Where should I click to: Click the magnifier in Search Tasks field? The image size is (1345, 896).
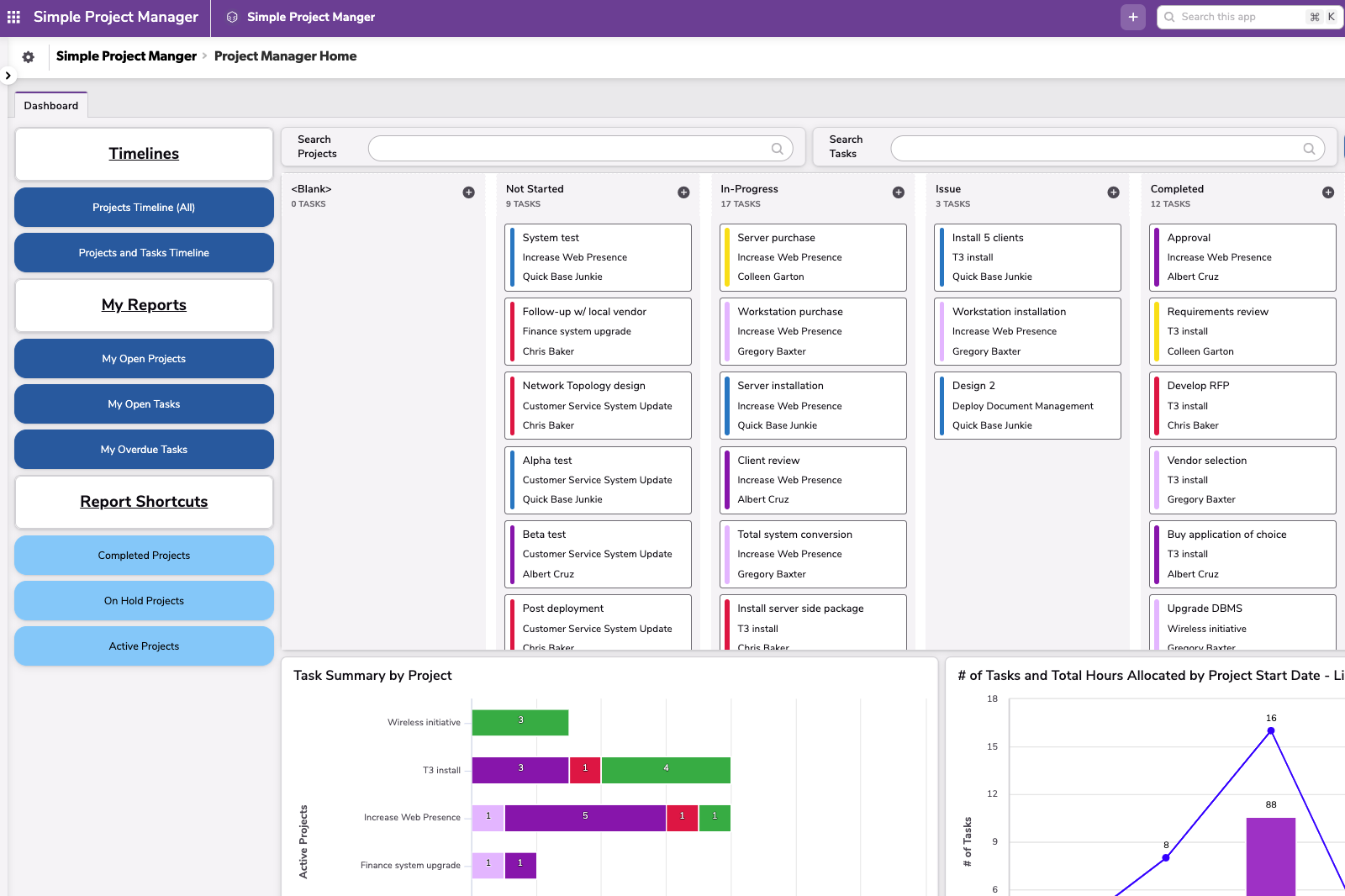point(1309,148)
